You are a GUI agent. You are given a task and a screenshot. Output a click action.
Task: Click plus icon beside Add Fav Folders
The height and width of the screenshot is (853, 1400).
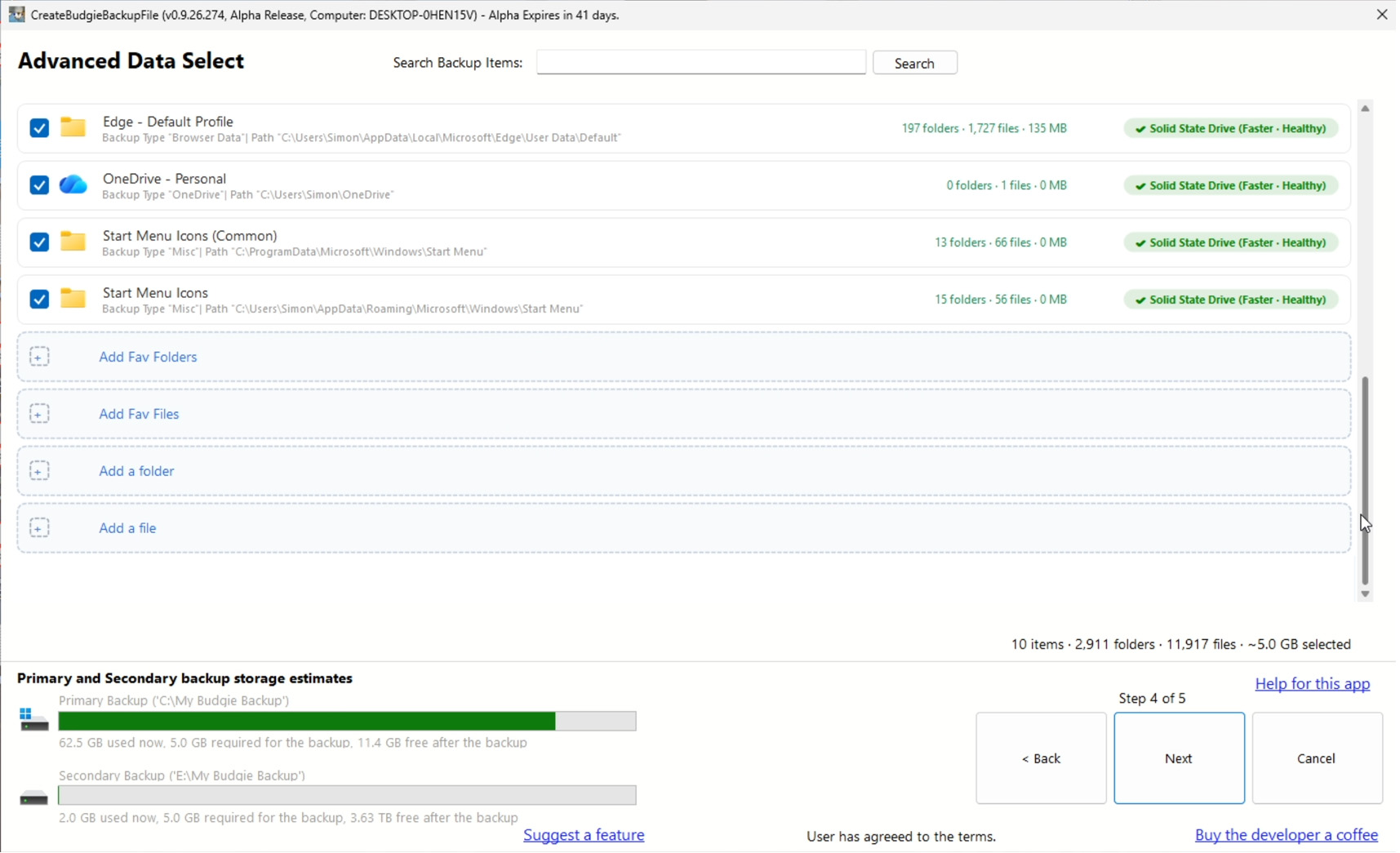click(39, 357)
